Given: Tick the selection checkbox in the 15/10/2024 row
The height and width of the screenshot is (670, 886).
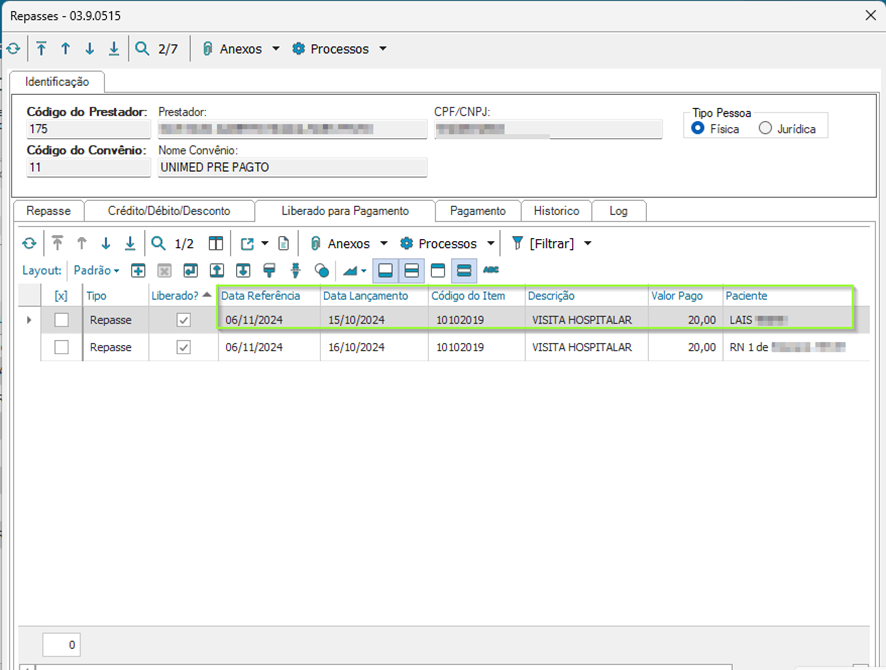Looking at the screenshot, I should [62, 320].
